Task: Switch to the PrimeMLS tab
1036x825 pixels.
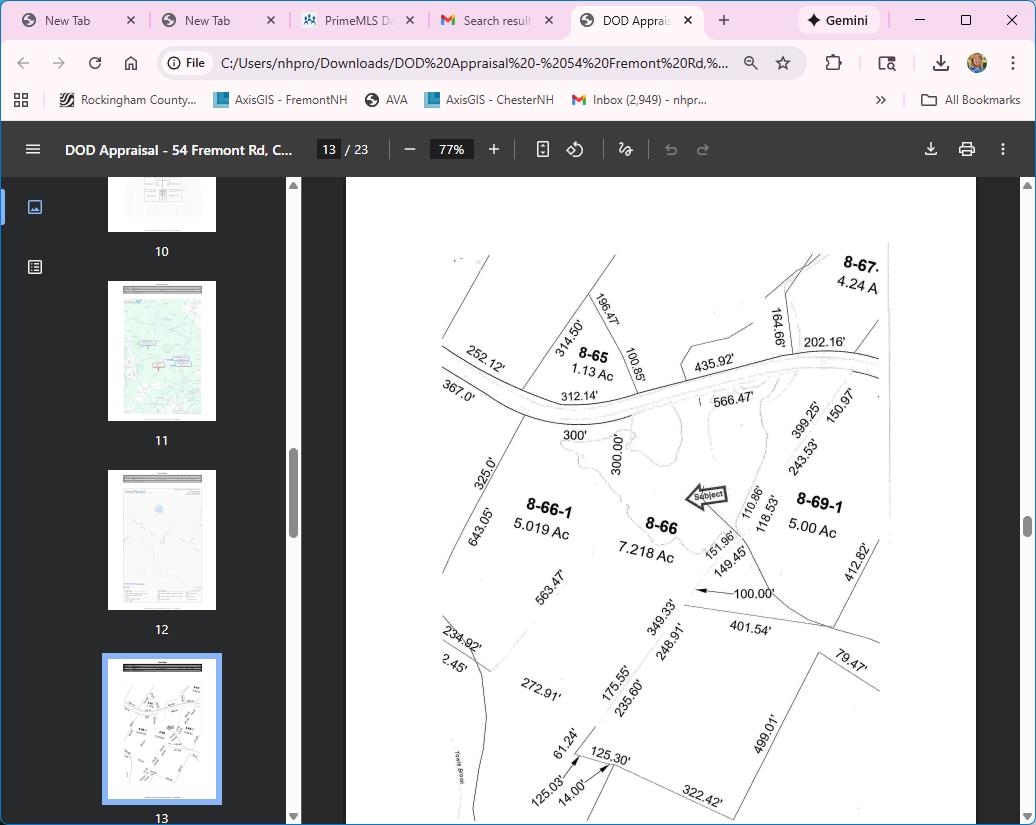Action: (x=356, y=20)
